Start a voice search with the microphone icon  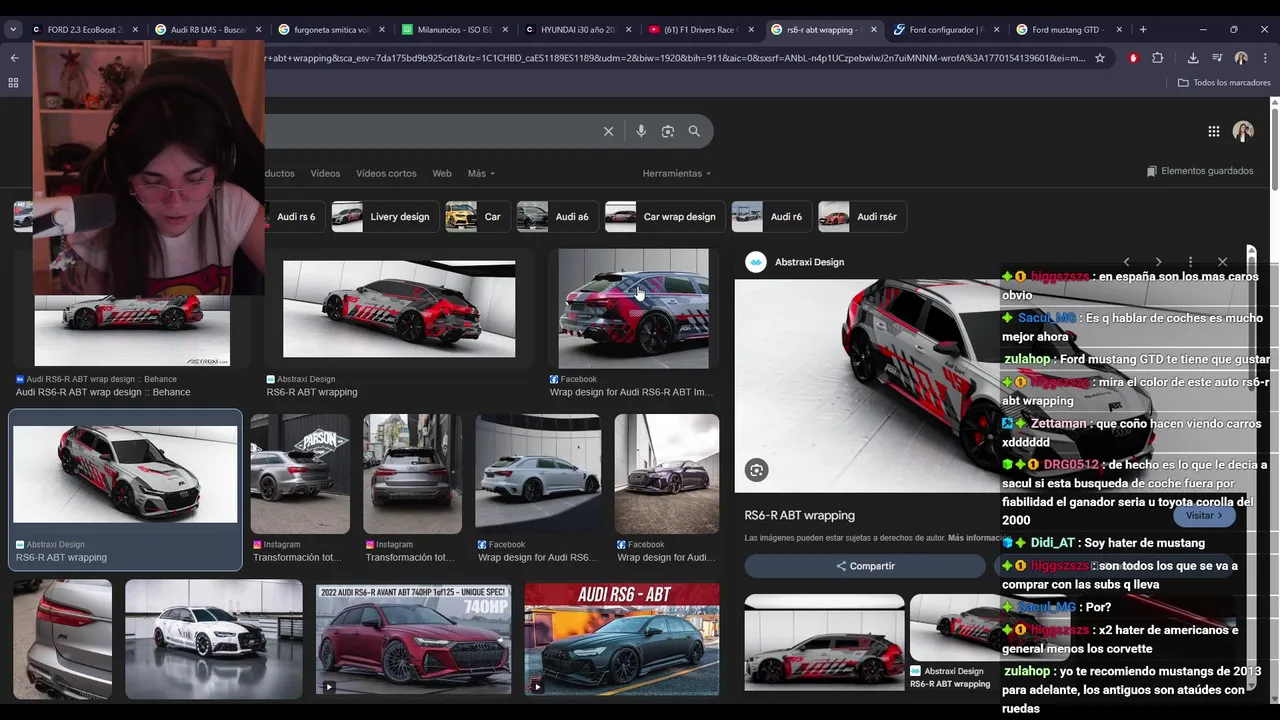point(641,131)
